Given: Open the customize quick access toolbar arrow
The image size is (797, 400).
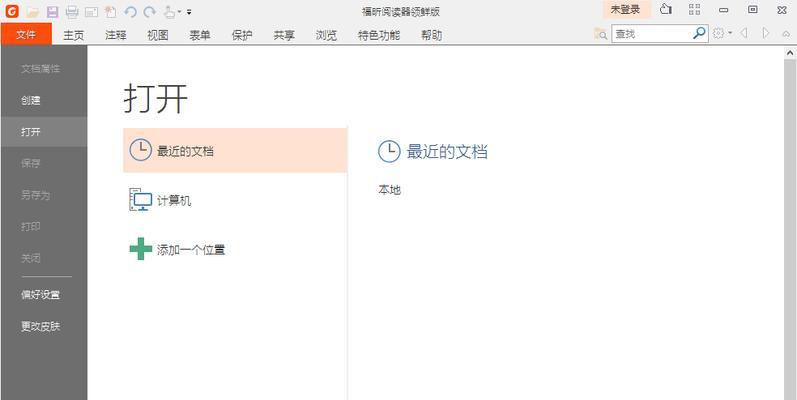Looking at the screenshot, I should 189,12.
